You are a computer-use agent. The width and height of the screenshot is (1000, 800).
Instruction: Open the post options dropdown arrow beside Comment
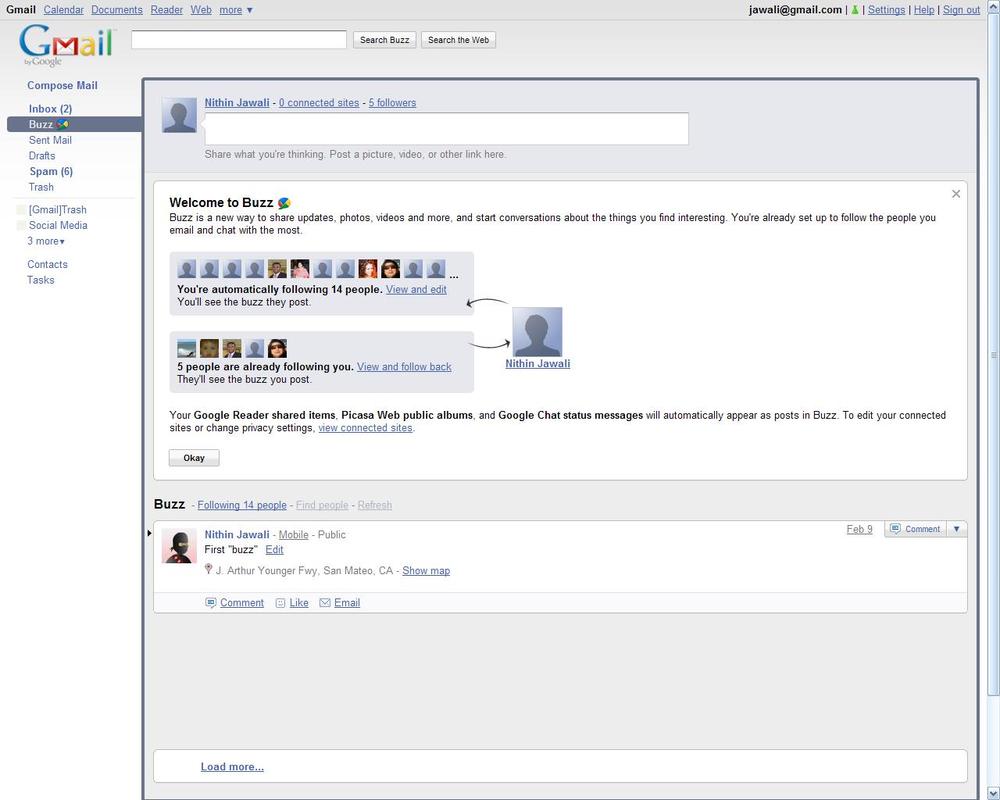[x=956, y=529]
